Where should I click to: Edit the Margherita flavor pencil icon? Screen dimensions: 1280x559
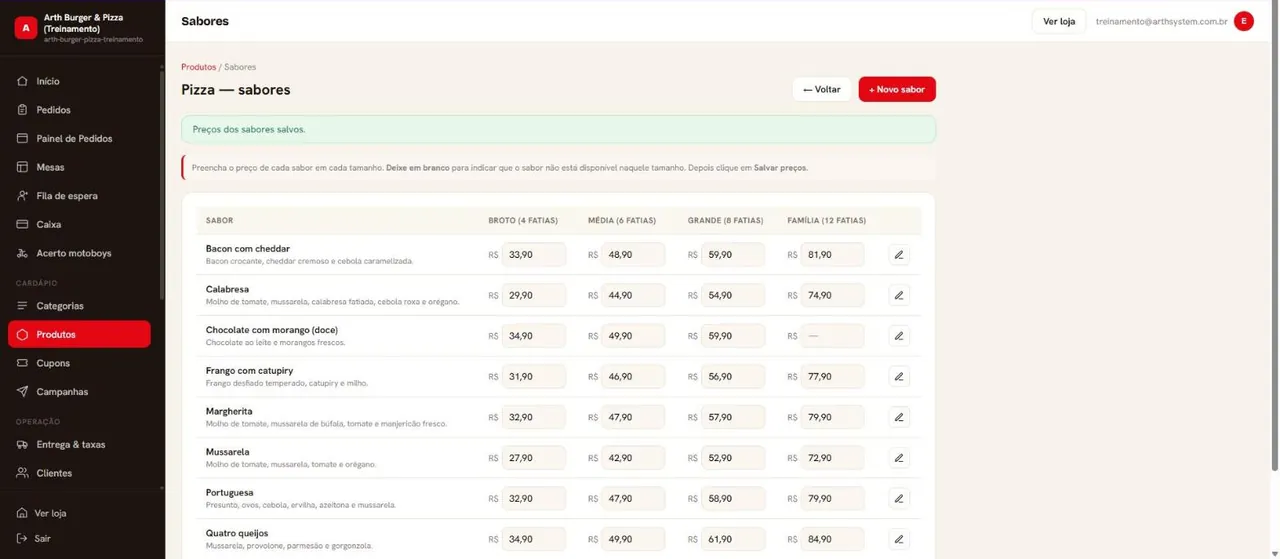tap(899, 417)
